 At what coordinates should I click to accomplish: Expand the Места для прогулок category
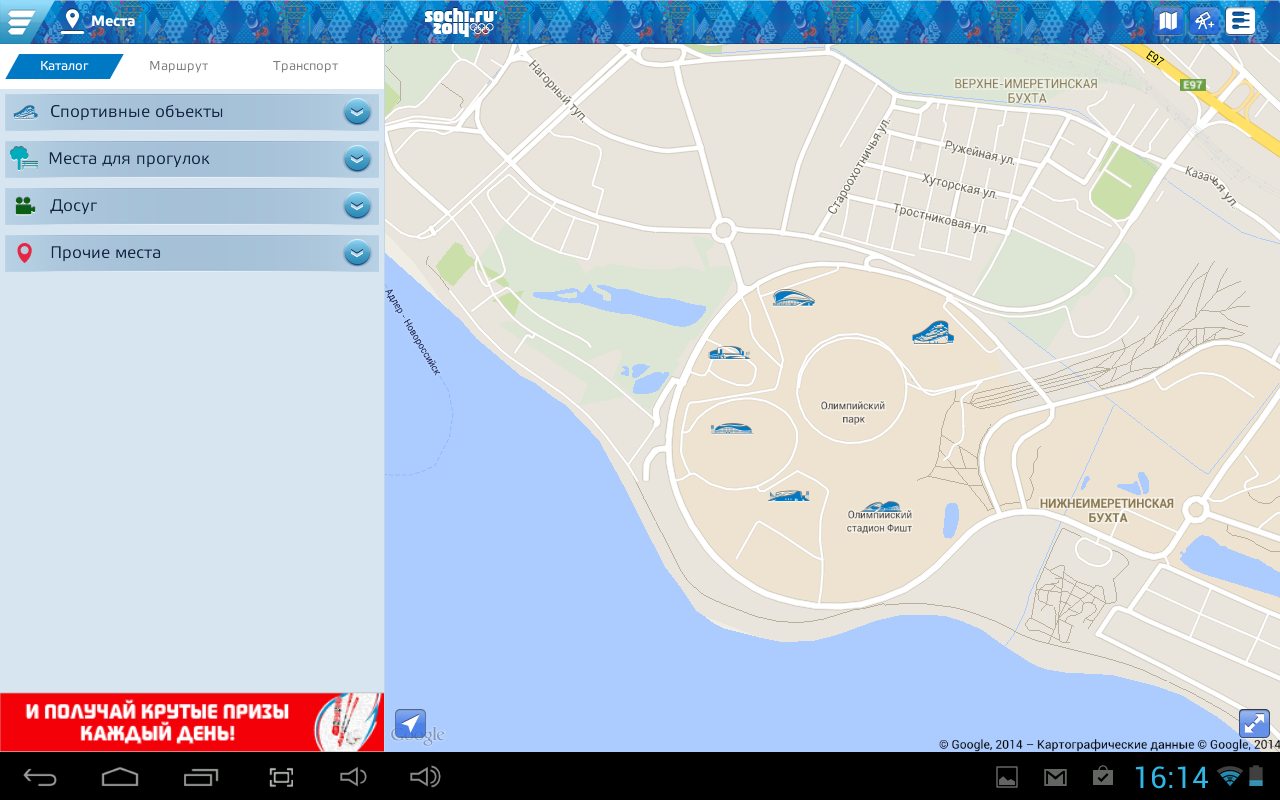[x=357, y=159]
